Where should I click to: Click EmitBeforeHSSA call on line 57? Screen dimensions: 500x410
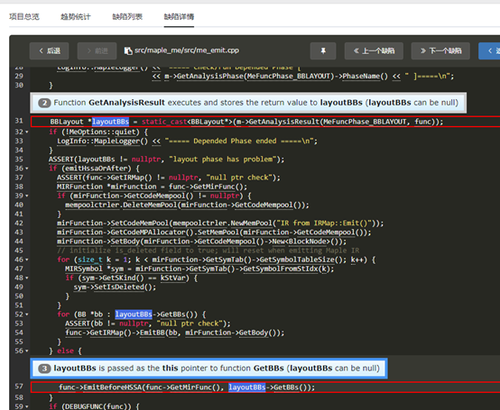pos(113,387)
